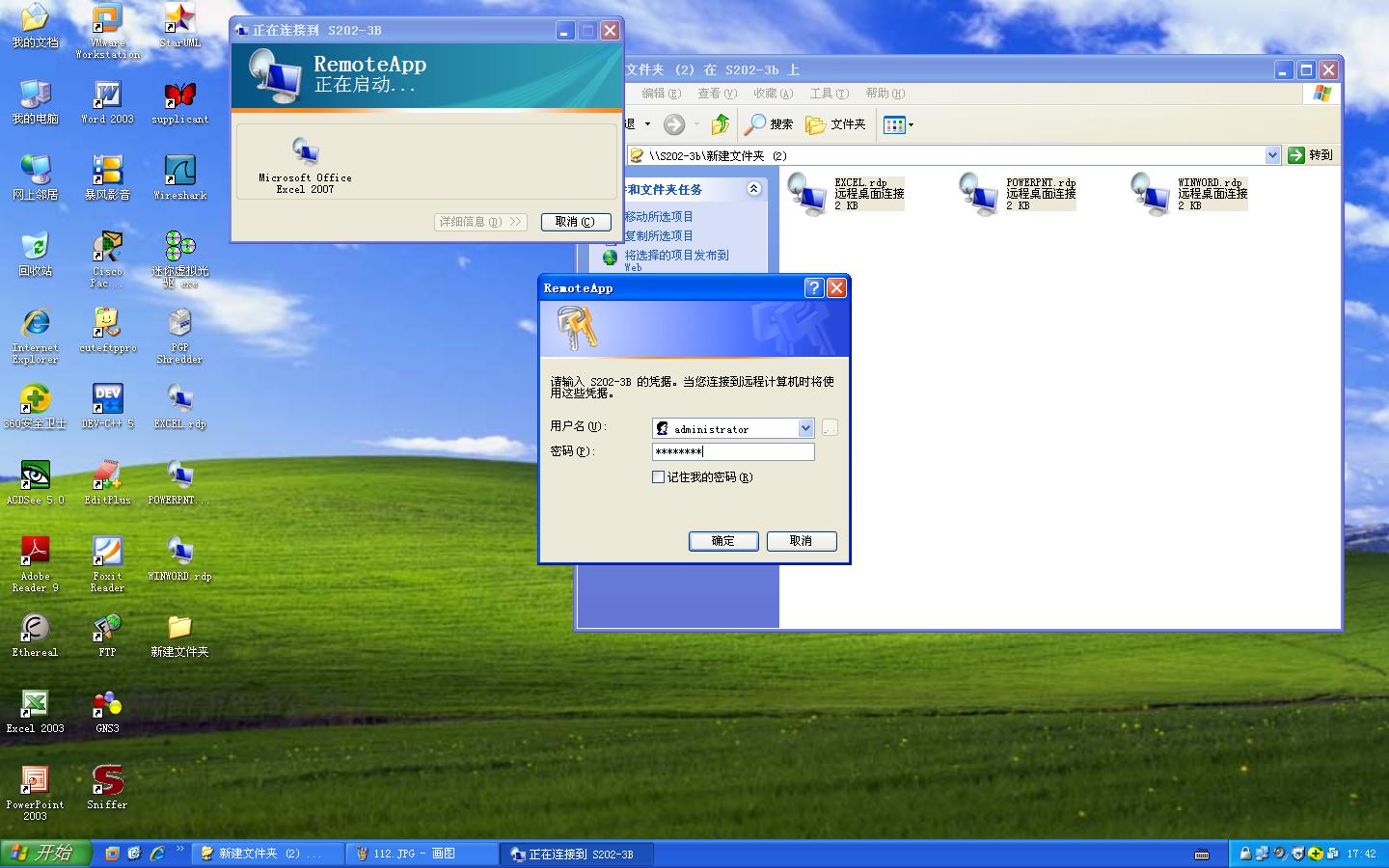1389x868 pixels.
Task: Click the Go button beside address bar
Action: coord(1312,154)
